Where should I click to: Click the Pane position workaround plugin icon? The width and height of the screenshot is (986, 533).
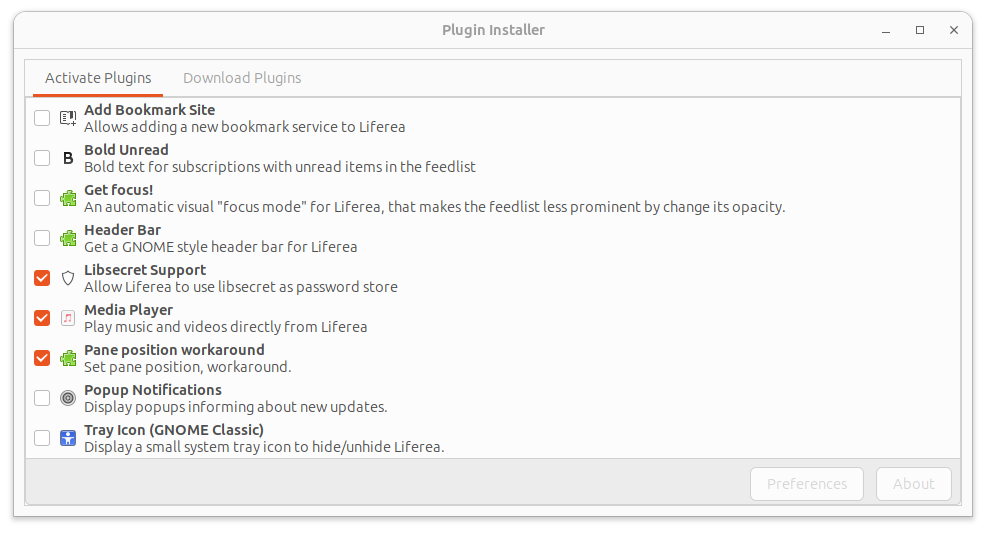pos(68,358)
